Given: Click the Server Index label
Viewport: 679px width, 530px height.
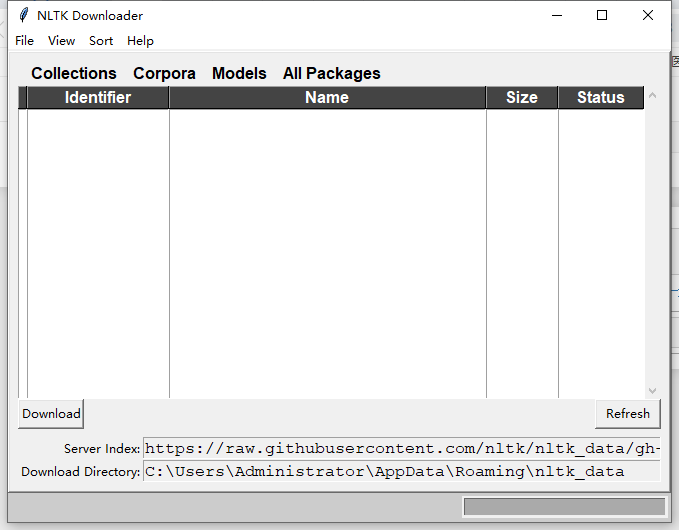Looking at the screenshot, I should pyautogui.click(x=102, y=449).
